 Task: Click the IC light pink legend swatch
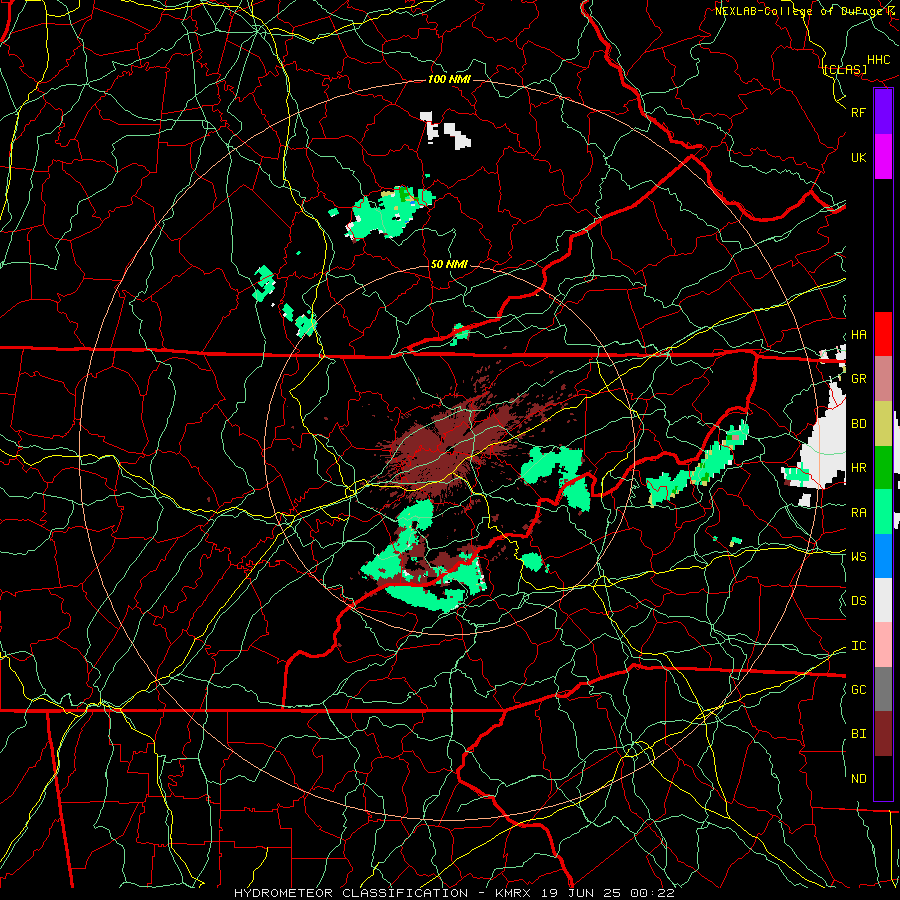(x=883, y=645)
